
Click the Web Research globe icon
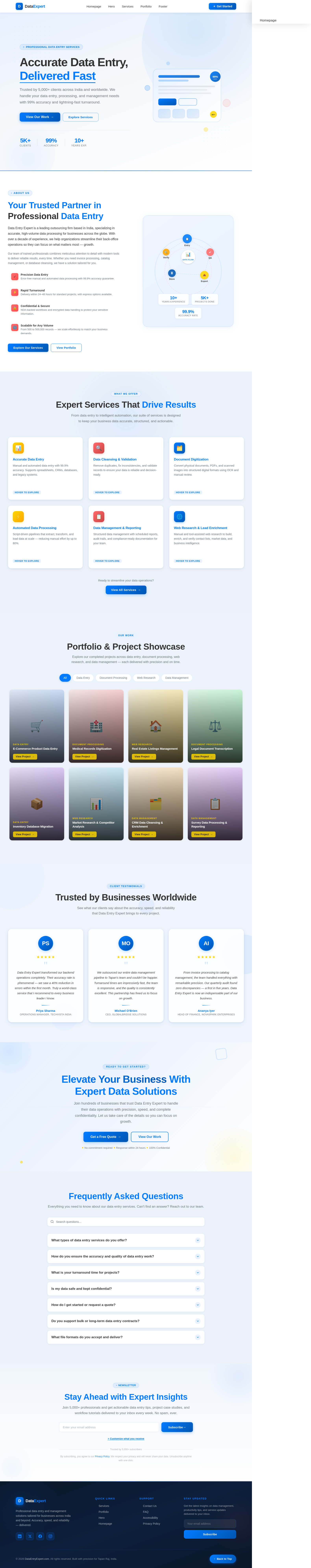pos(180,516)
